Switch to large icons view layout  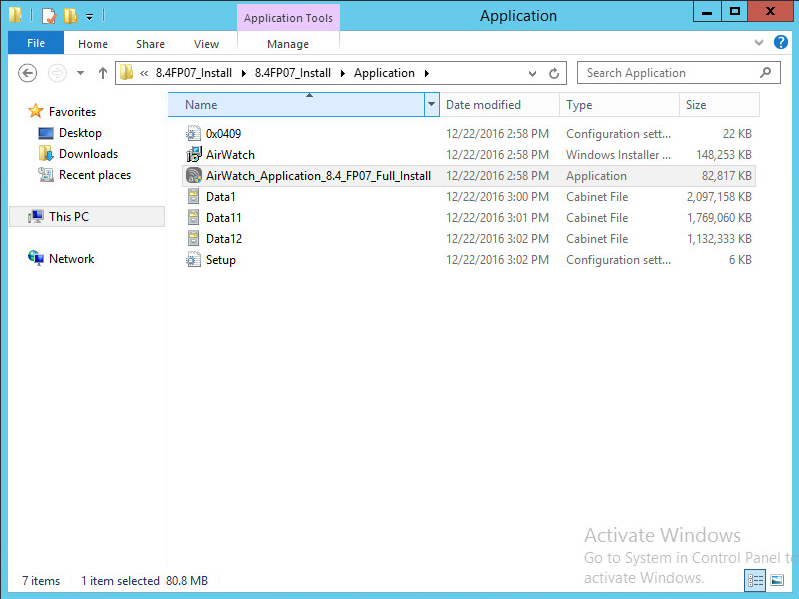tap(777, 580)
